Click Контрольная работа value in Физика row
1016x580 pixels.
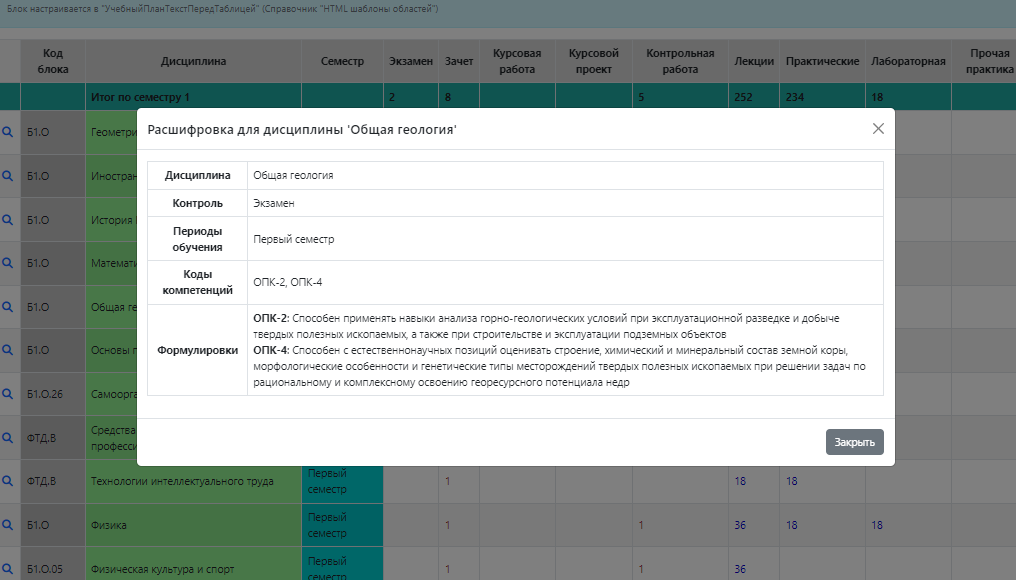point(641,525)
